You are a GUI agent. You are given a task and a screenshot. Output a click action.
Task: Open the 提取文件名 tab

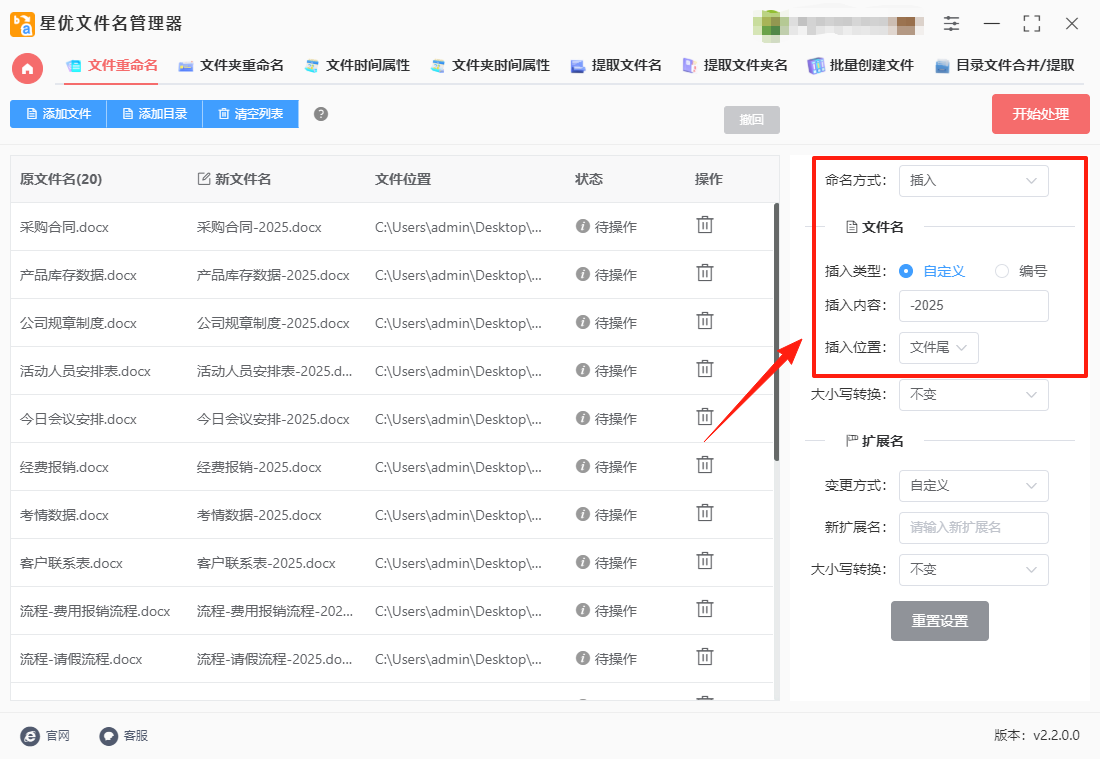pos(616,65)
